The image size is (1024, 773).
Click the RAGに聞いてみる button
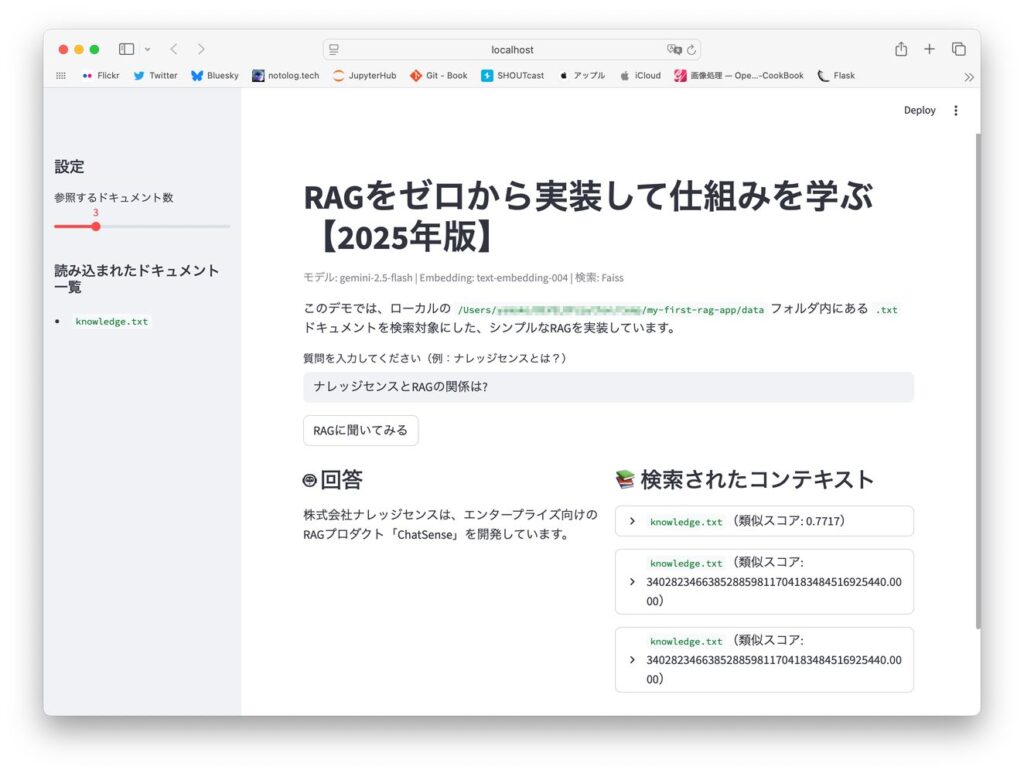360,430
